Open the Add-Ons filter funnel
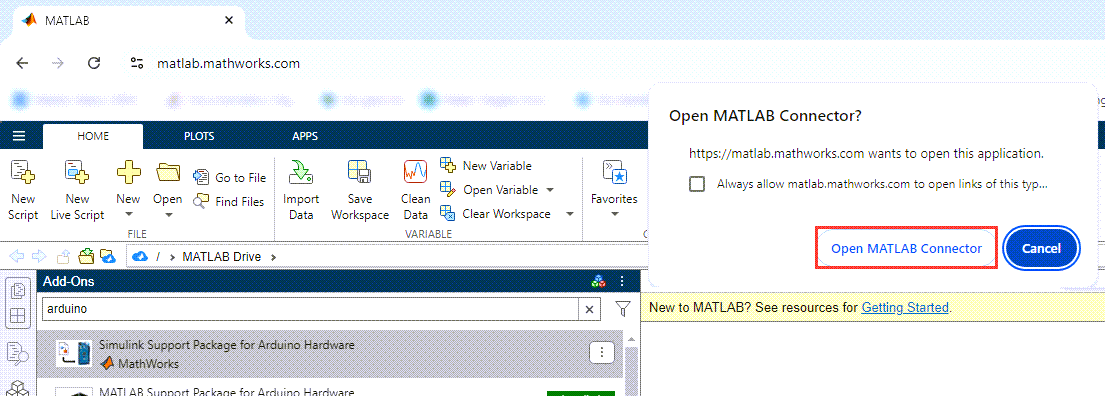 (x=623, y=309)
